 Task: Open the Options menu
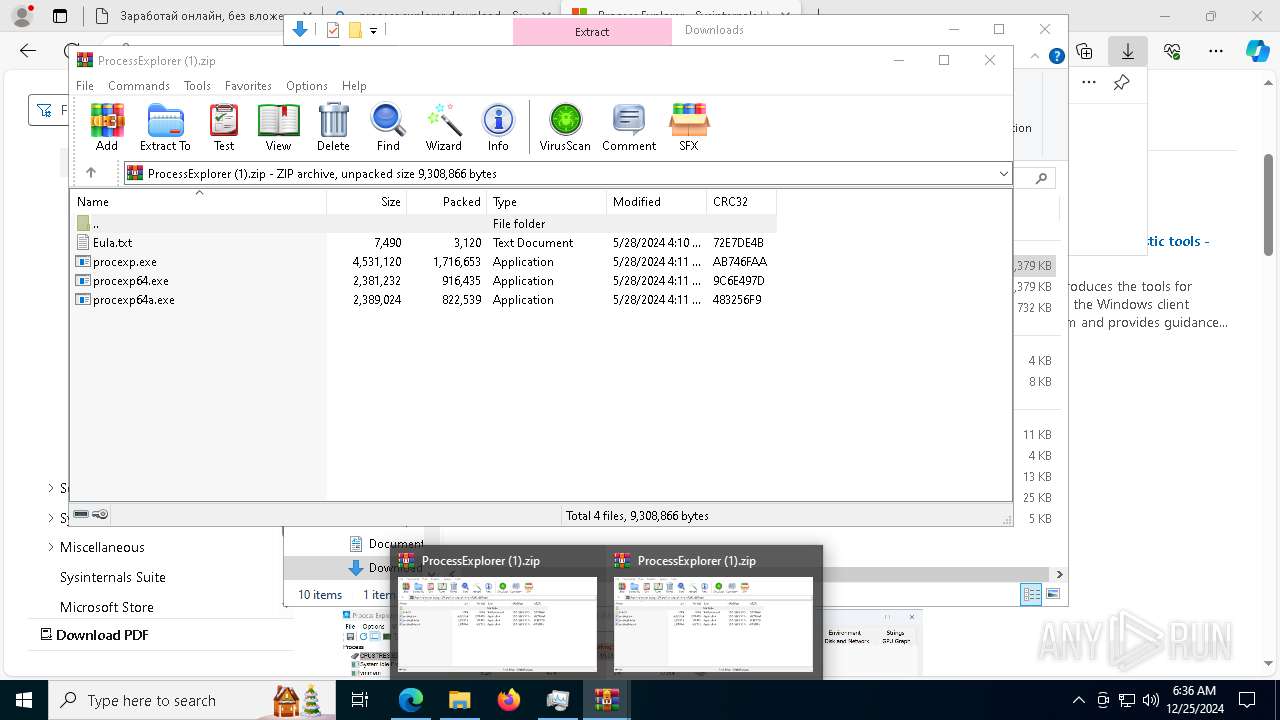307,86
